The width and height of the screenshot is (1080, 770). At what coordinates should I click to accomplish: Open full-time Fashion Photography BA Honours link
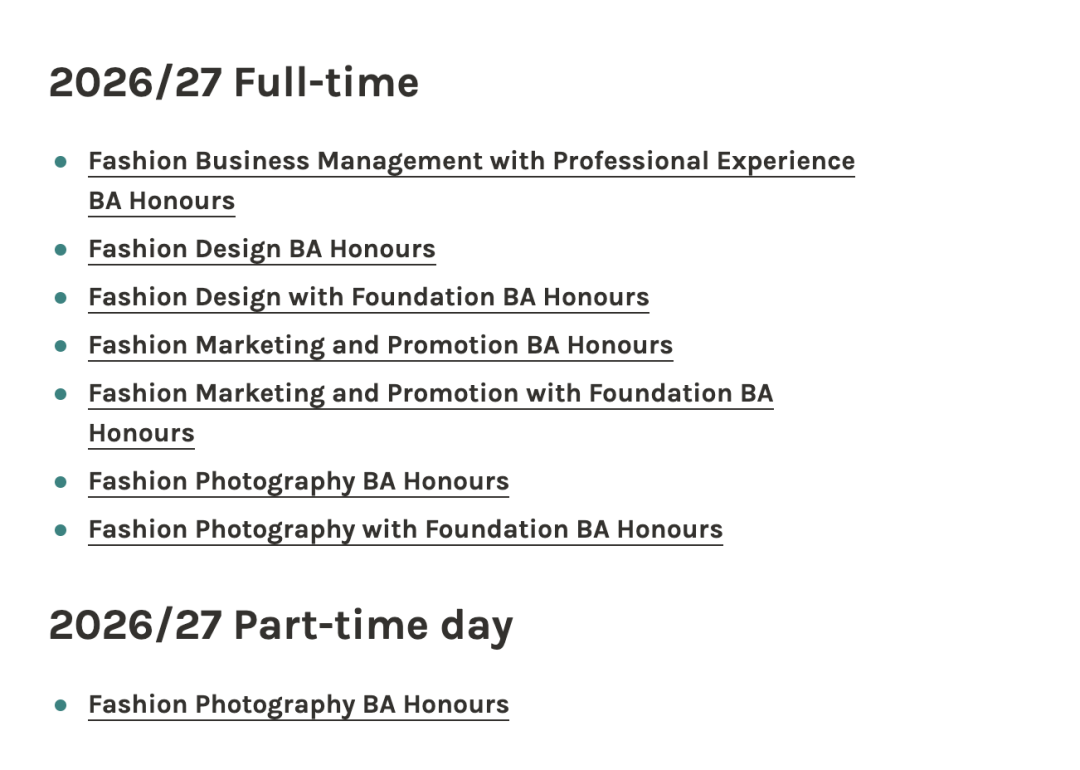click(298, 481)
